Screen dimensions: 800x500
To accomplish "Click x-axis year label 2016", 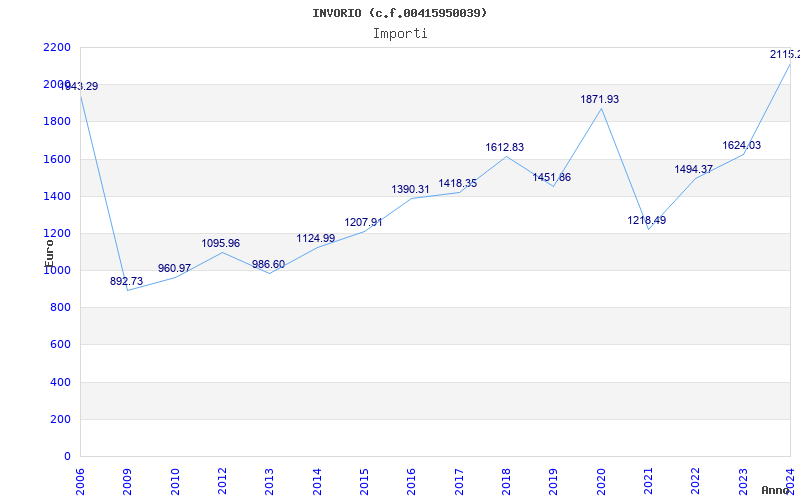I will [412, 482].
